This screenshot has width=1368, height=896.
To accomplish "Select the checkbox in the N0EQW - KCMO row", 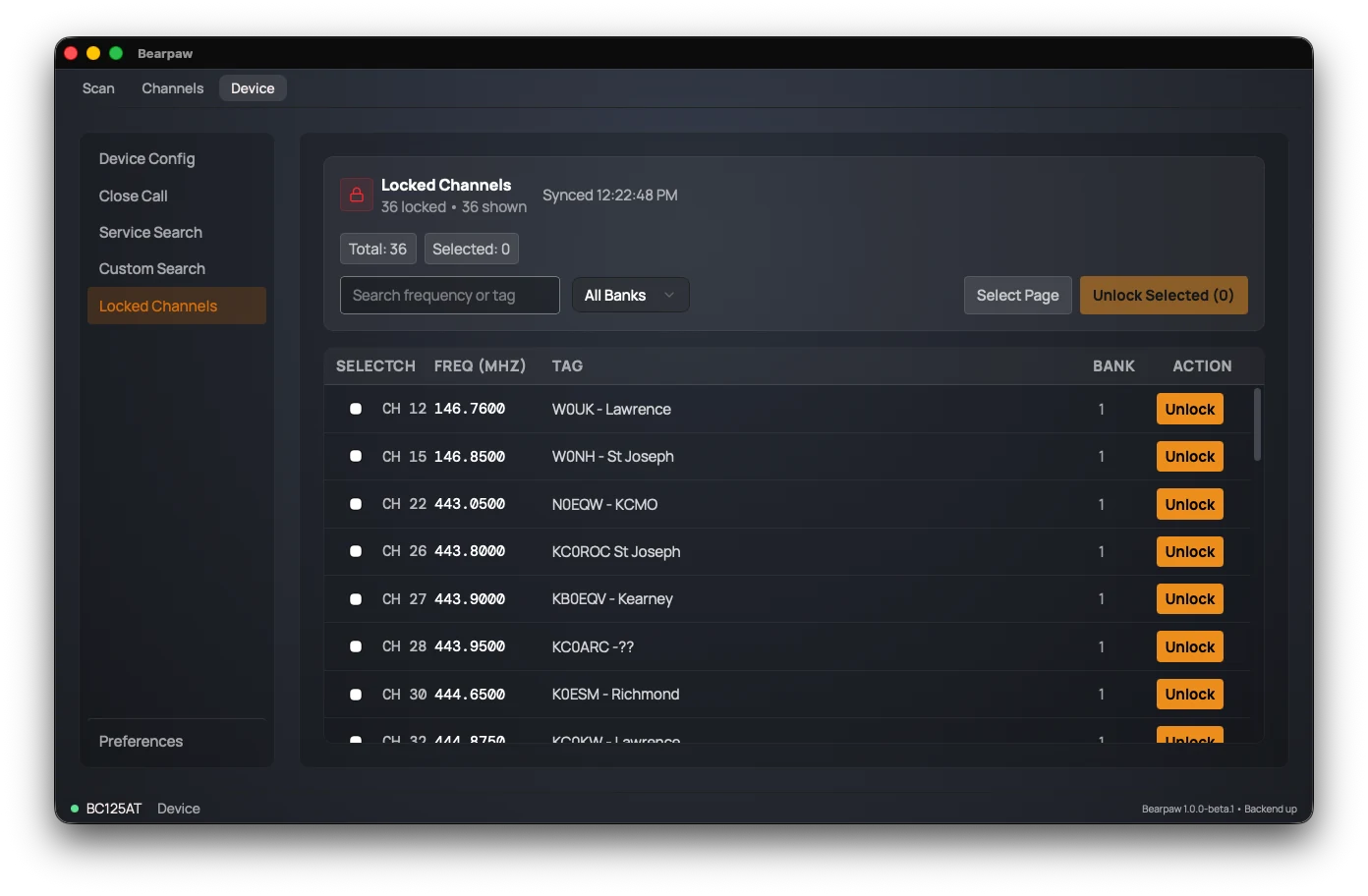I will (356, 504).
